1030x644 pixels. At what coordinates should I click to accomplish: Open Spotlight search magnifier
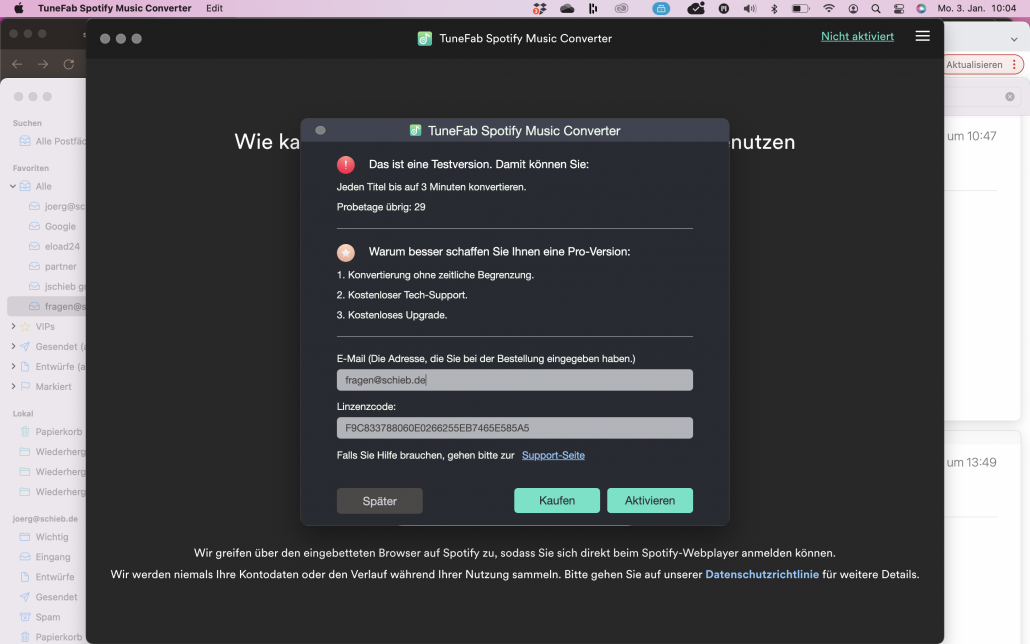coord(876,9)
